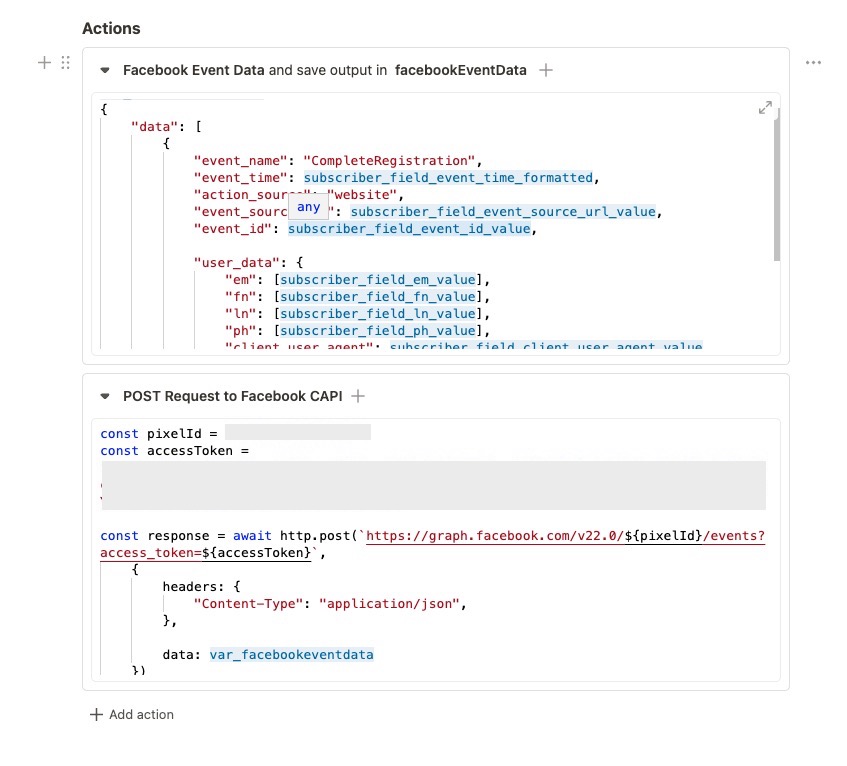
Task: Grab the six-dot drag handle icon
Action: pyautogui.click(x=65, y=63)
